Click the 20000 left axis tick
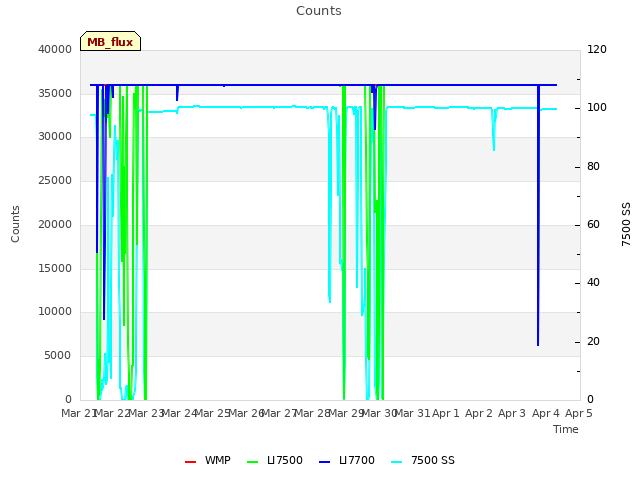The height and width of the screenshot is (480, 640). [55, 224]
